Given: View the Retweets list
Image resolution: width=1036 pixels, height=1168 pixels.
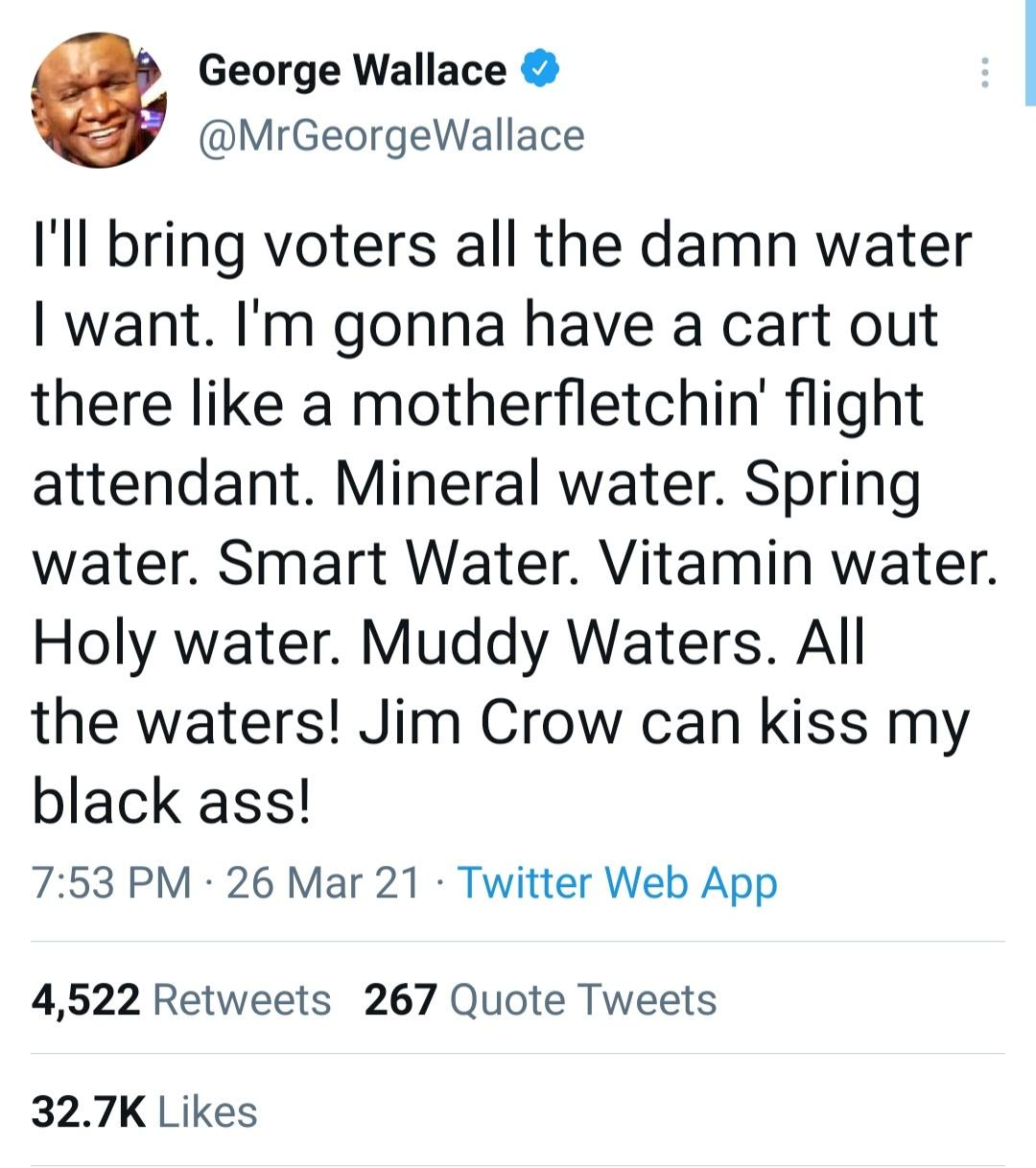Looking at the screenshot, I should (242, 1000).
